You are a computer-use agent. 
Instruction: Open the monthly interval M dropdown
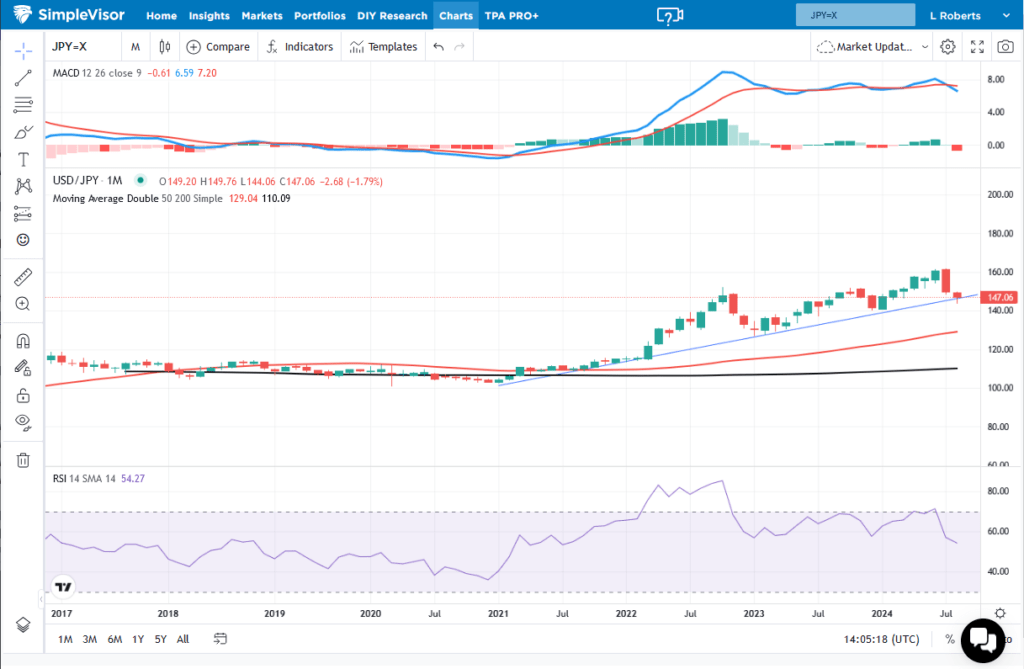pyautogui.click(x=135, y=46)
